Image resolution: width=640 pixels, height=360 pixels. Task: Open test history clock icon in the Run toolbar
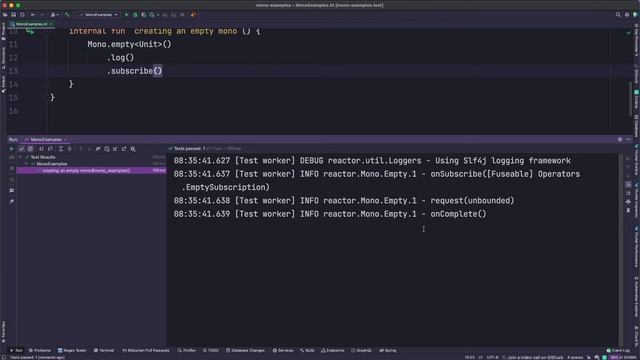point(107,149)
